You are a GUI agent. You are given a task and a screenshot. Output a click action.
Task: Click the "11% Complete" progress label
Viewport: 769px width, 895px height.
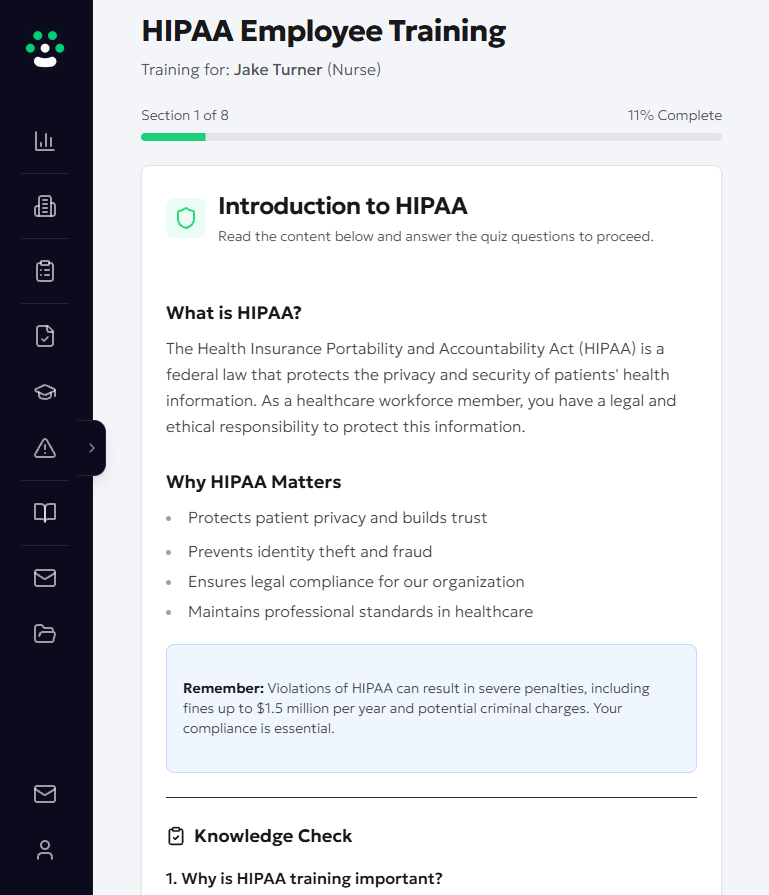pyautogui.click(x=674, y=115)
